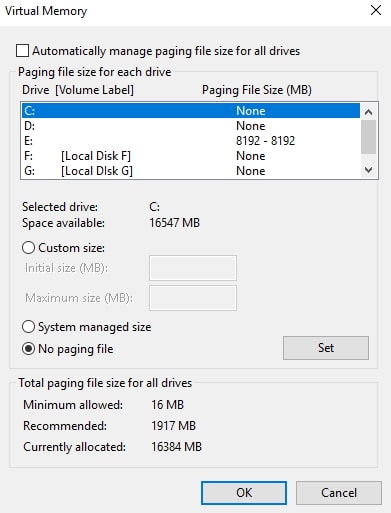This screenshot has height=513, width=391.
Task: Cancel the Virtual Memory dialog
Action: (x=339, y=493)
